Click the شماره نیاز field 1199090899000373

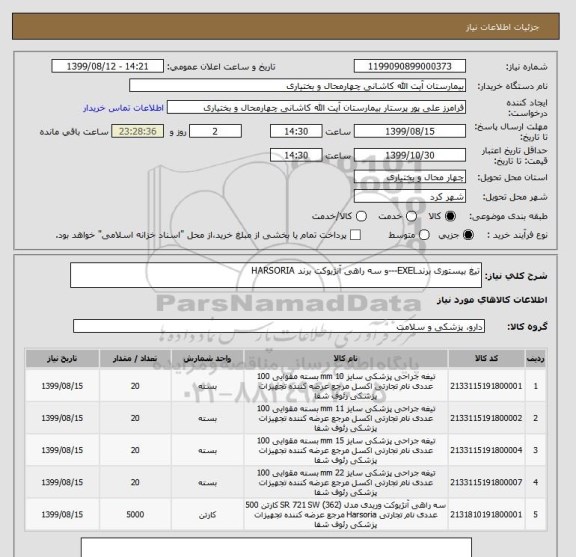pyautogui.click(x=410, y=66)
